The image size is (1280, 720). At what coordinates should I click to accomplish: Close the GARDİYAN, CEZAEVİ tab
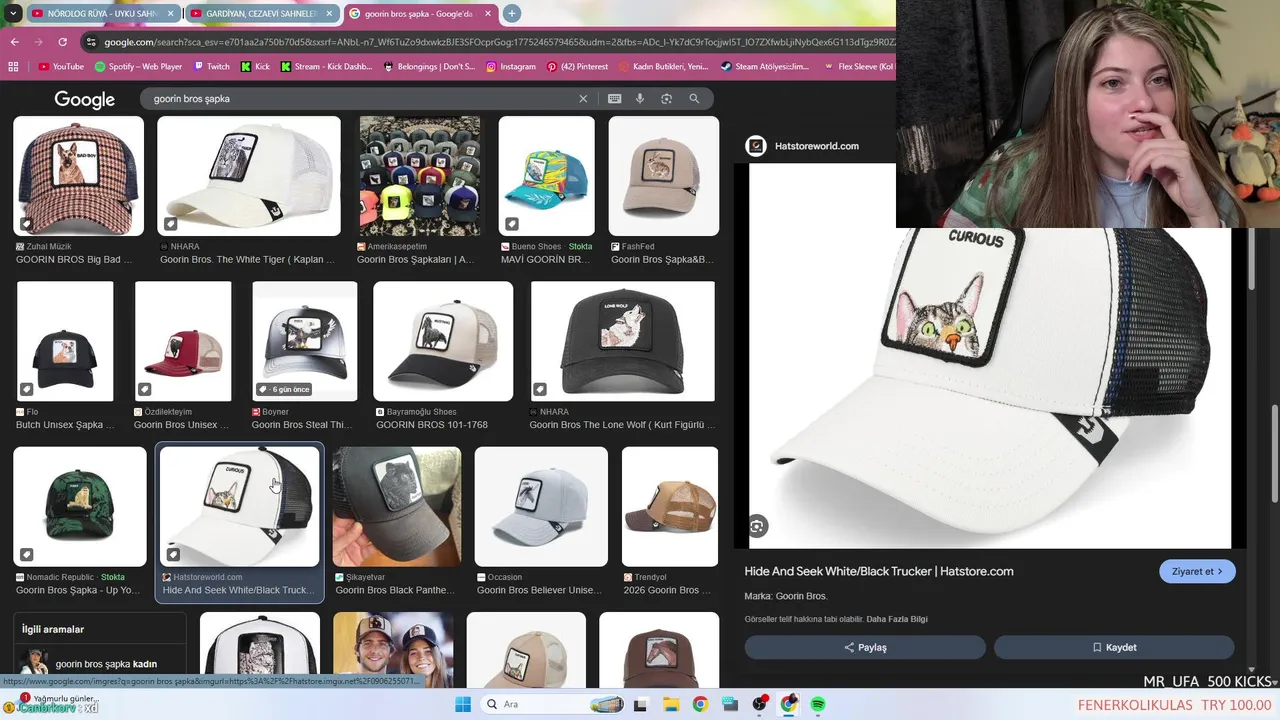[x=329, y=14]
